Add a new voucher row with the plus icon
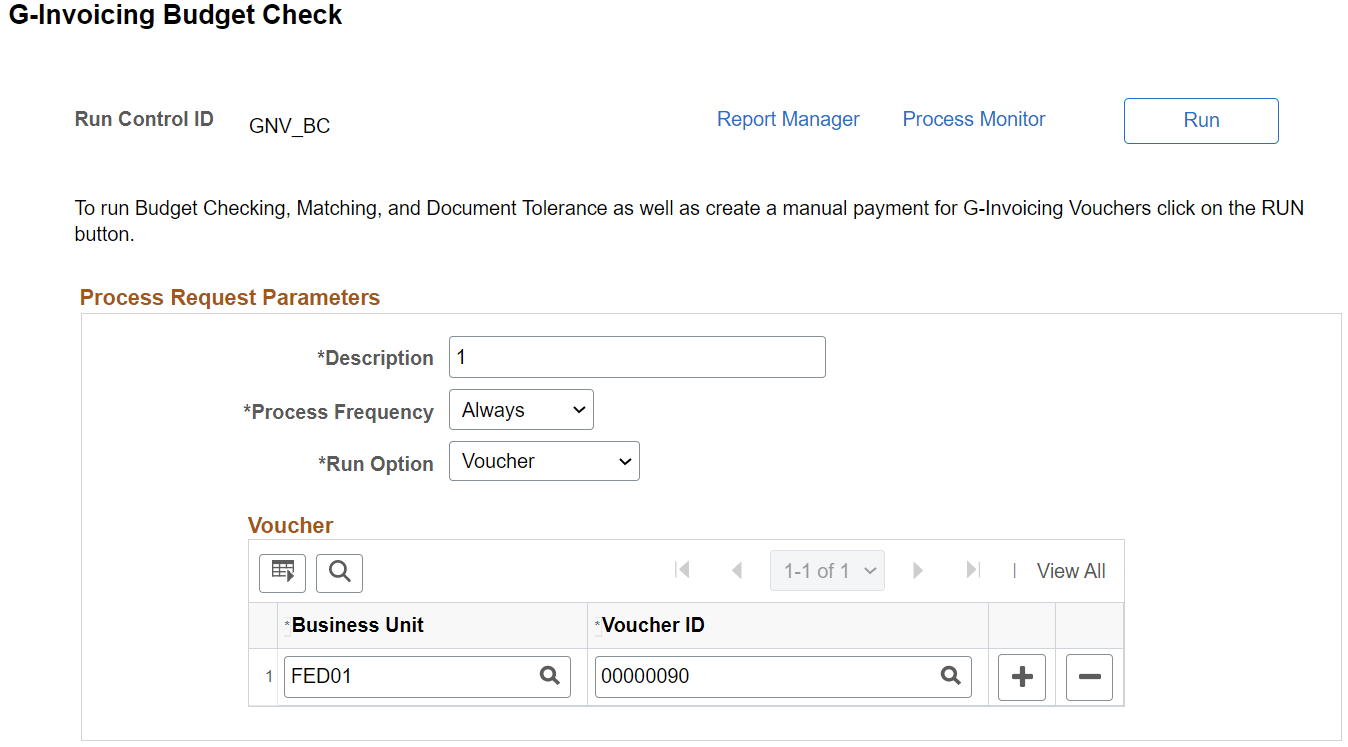 coord(1021,677)
